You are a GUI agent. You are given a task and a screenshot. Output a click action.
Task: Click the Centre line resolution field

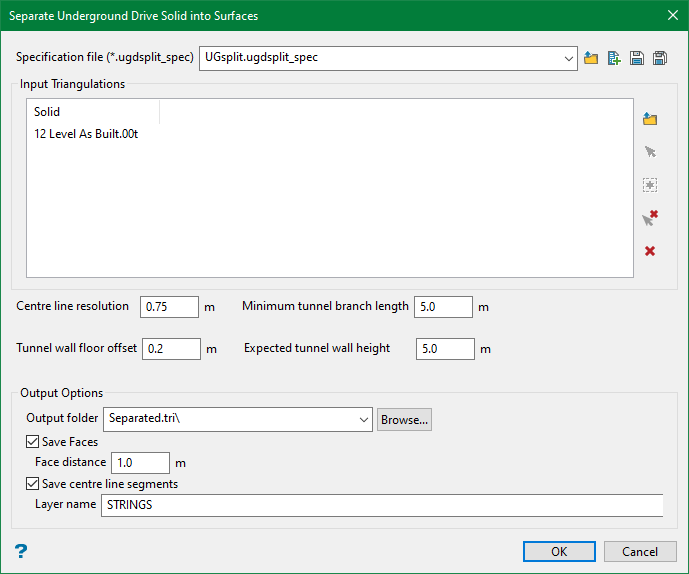[169, 307]
